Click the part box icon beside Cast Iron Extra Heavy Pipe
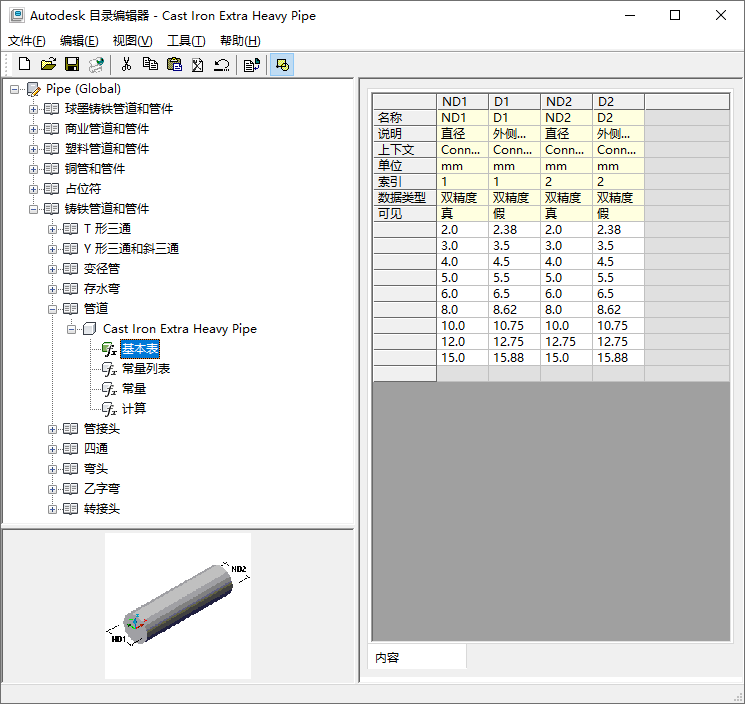Image resolution: width=745 pixels, height=704 pixels. point(89,329)
